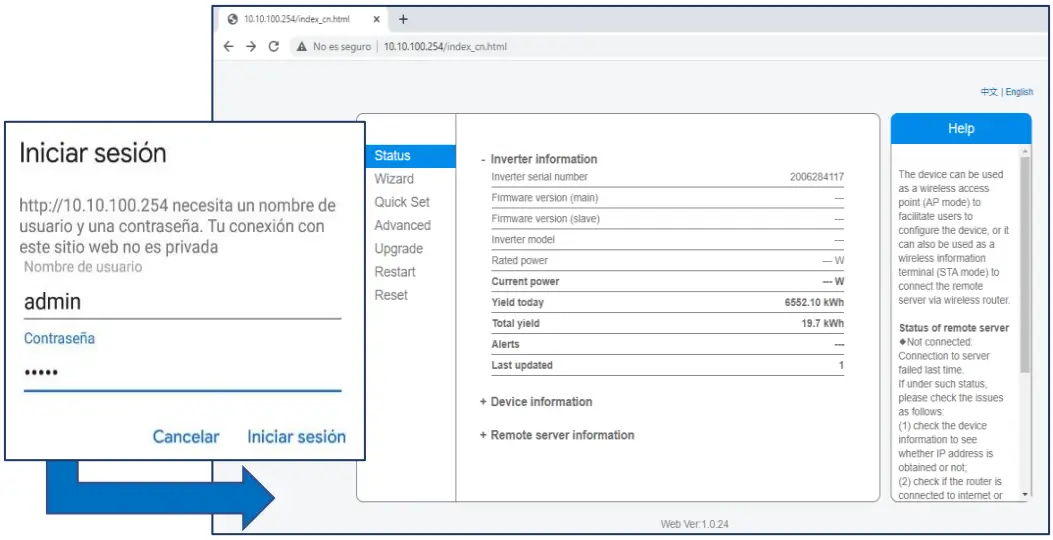This screenshot has height=540, width=1053.
Task: Click Cancelar in the login dialog
Action: pyautogui.click(x=186, y=437)
